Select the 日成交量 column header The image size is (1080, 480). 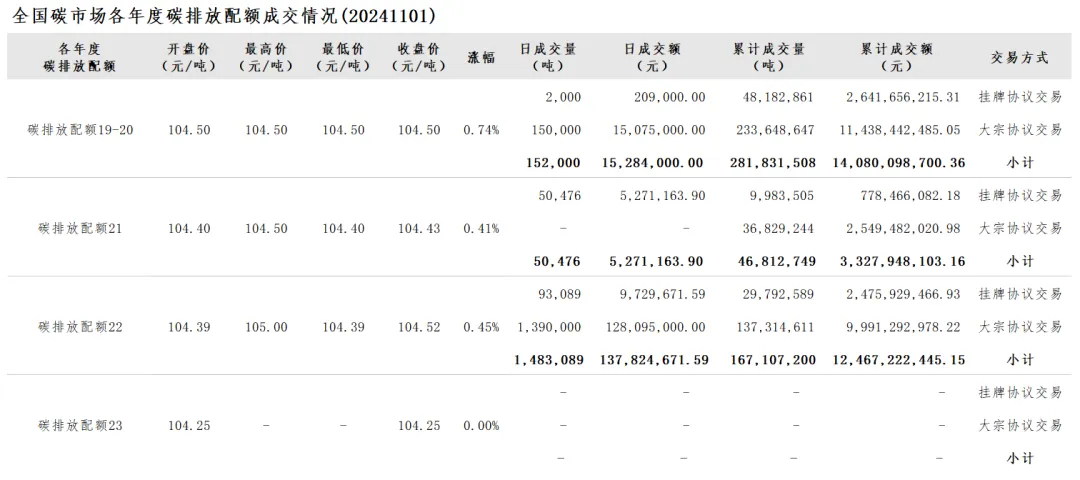tap(548, 57)
